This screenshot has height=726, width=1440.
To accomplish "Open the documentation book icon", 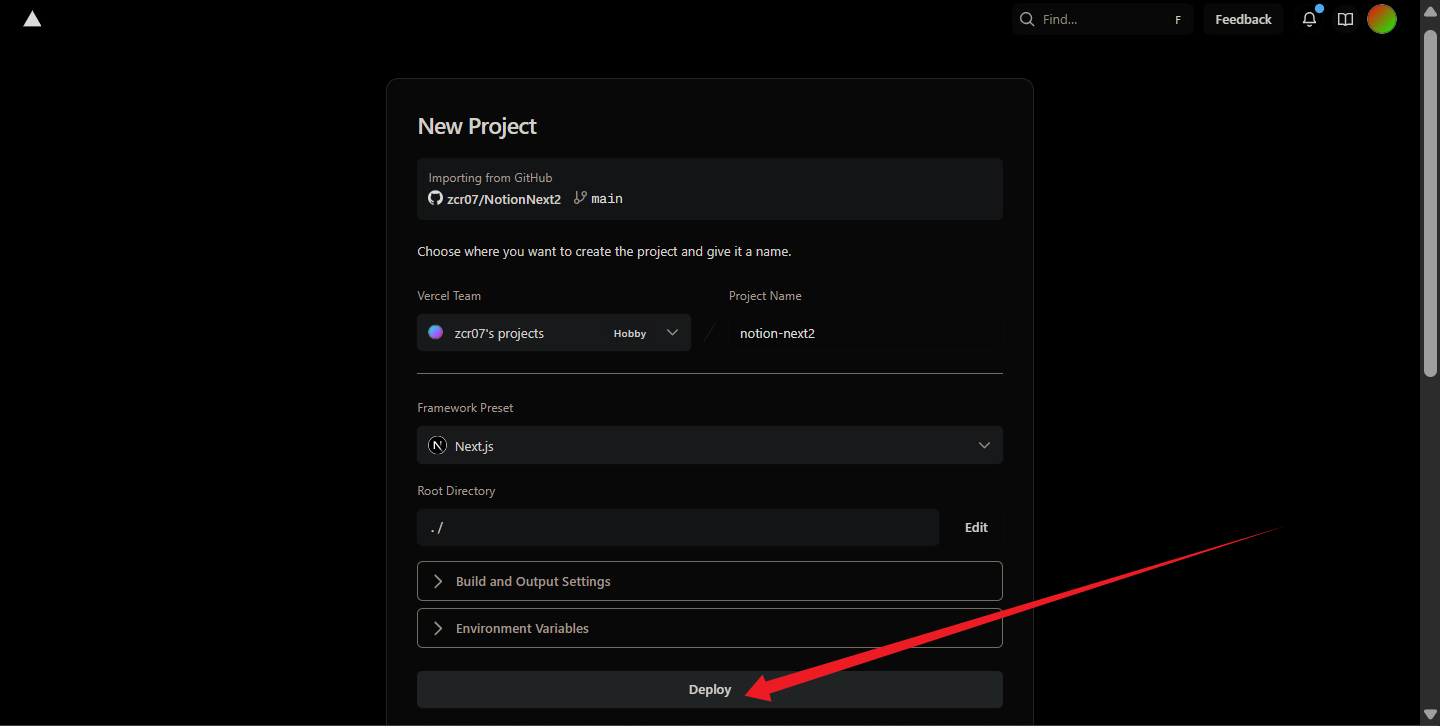I will [1346, 19].
